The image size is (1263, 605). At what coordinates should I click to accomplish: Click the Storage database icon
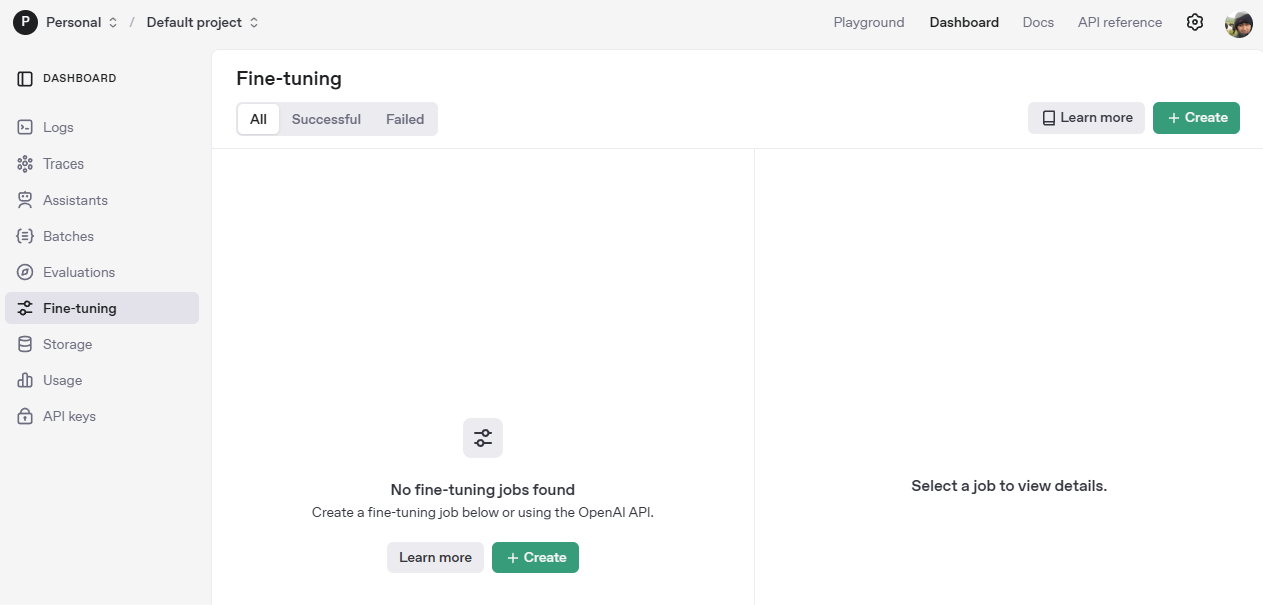[x=25, y=344]
